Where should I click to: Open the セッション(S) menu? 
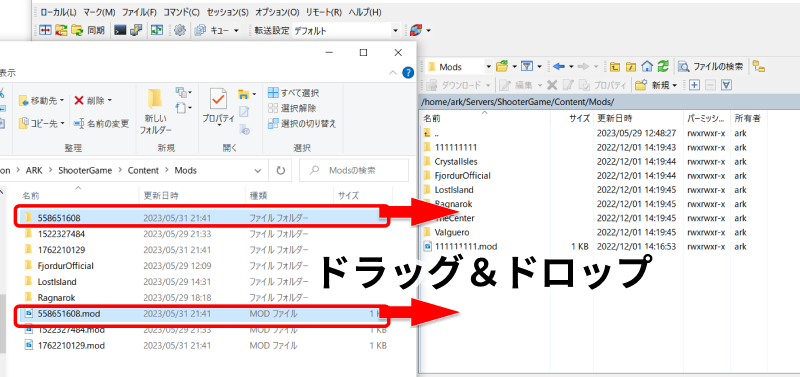point(228,12)
